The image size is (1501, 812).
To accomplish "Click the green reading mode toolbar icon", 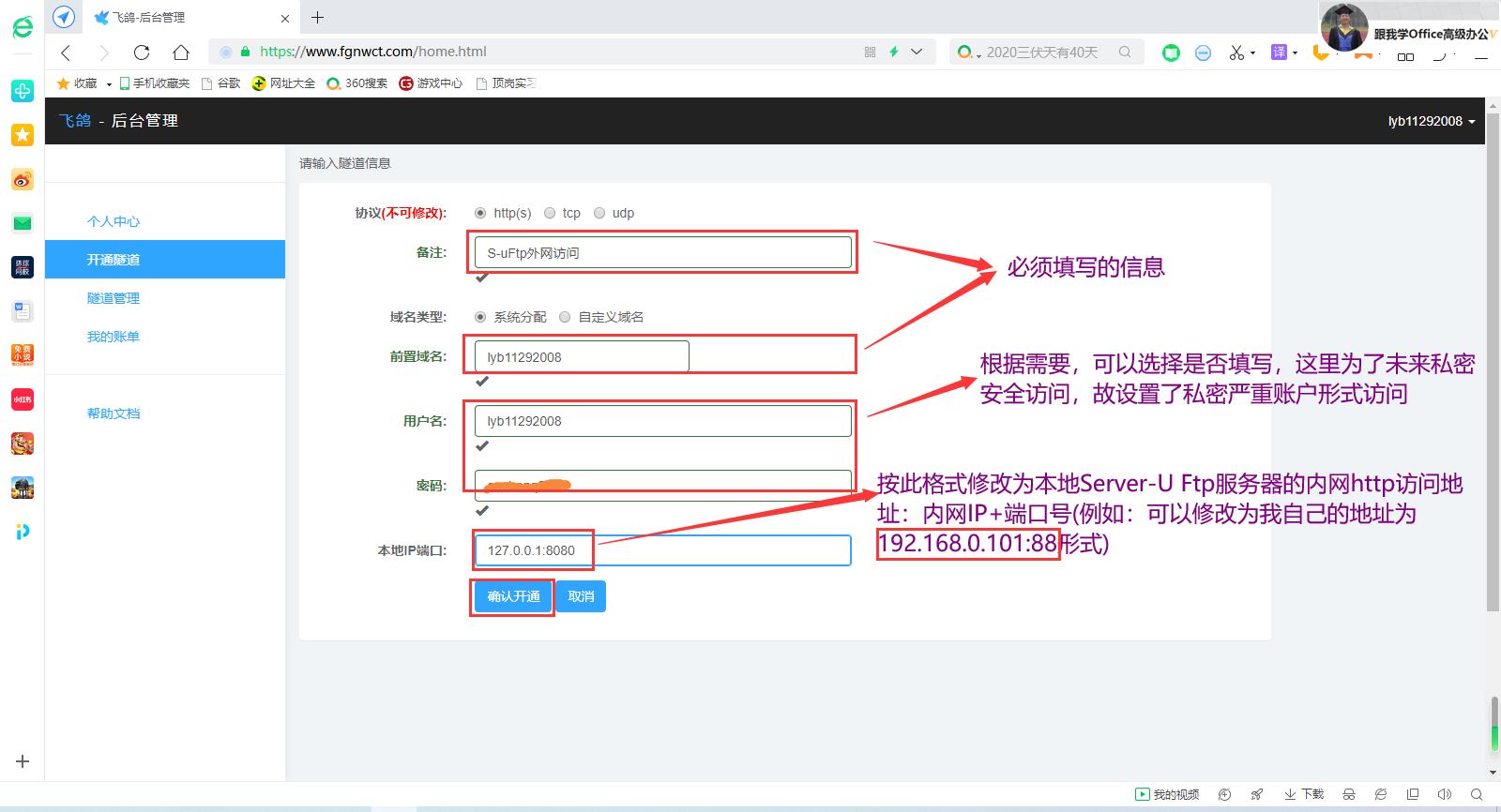I will tap(1171, 53).
